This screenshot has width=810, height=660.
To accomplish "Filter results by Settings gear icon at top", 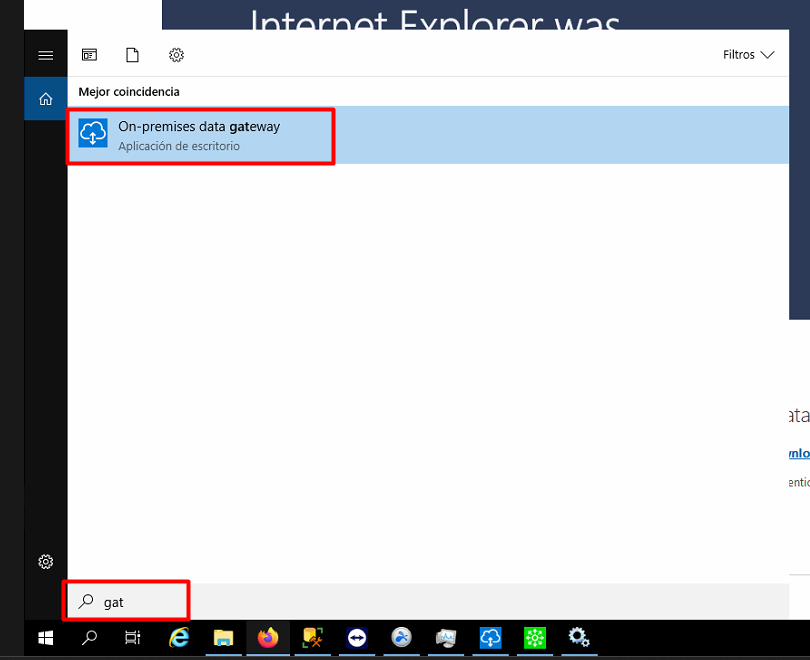I will [x=176, y=55].
